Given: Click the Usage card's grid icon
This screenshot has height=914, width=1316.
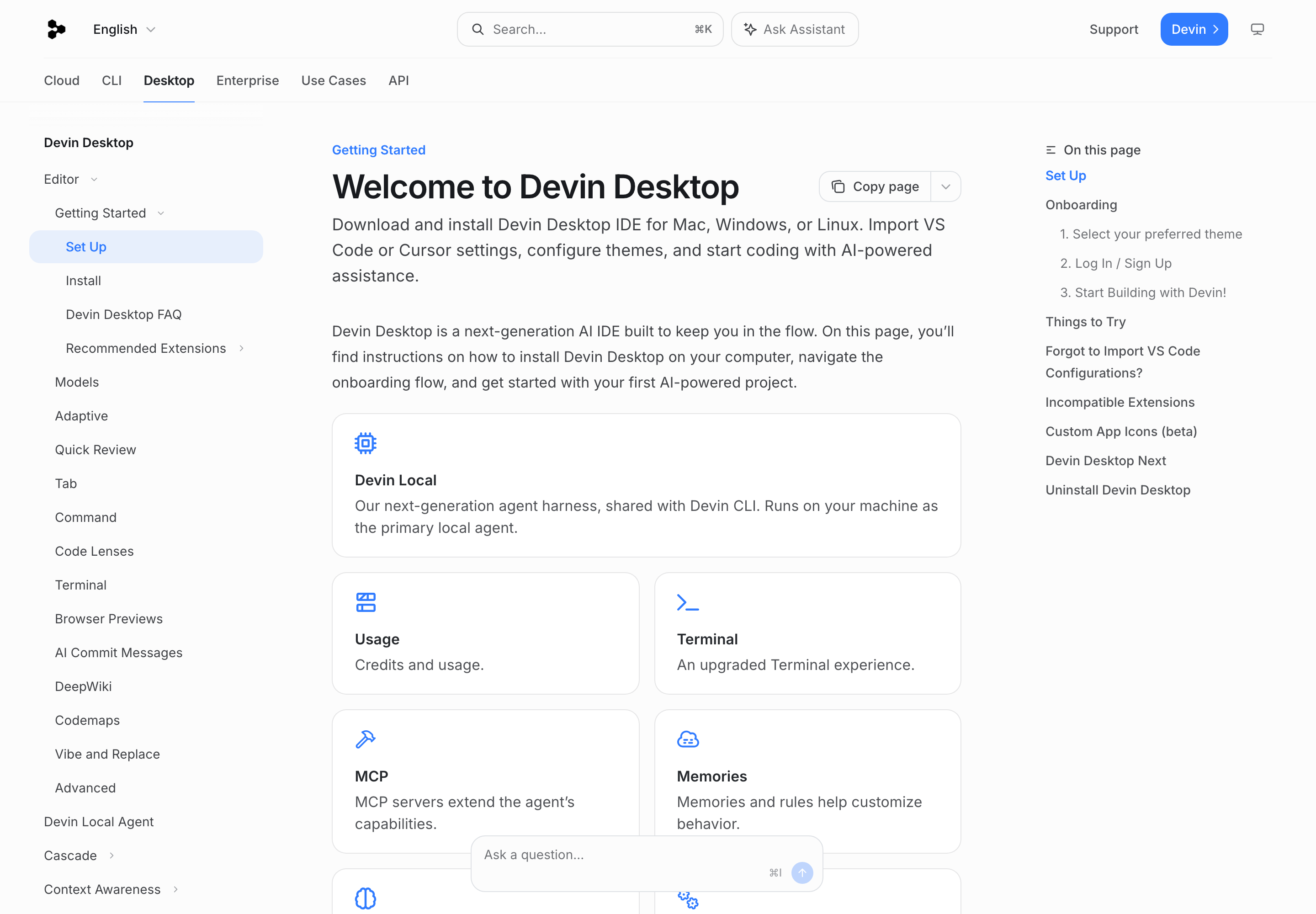Looking at the screenshot, I should 366,602.
